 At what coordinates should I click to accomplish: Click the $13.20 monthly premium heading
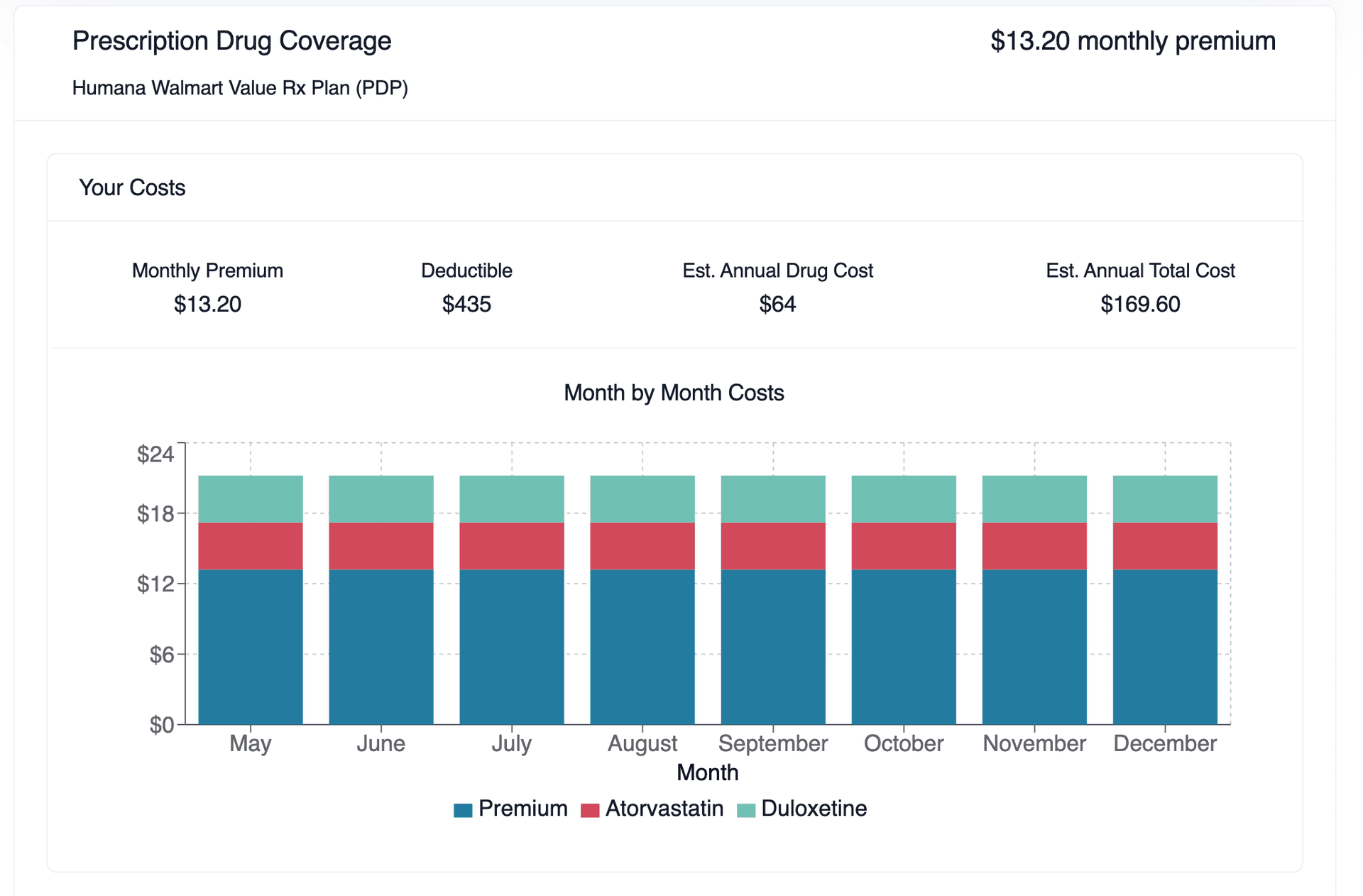point(1133,41)
